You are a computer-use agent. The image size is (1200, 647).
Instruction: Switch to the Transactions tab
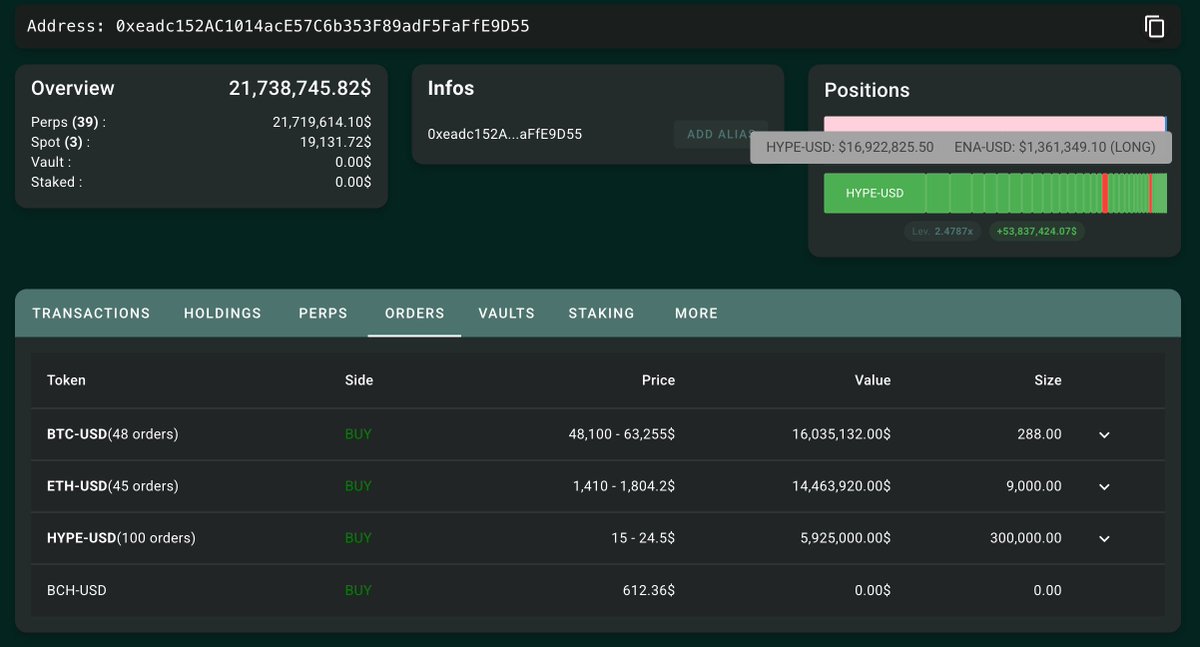point(91,313)
